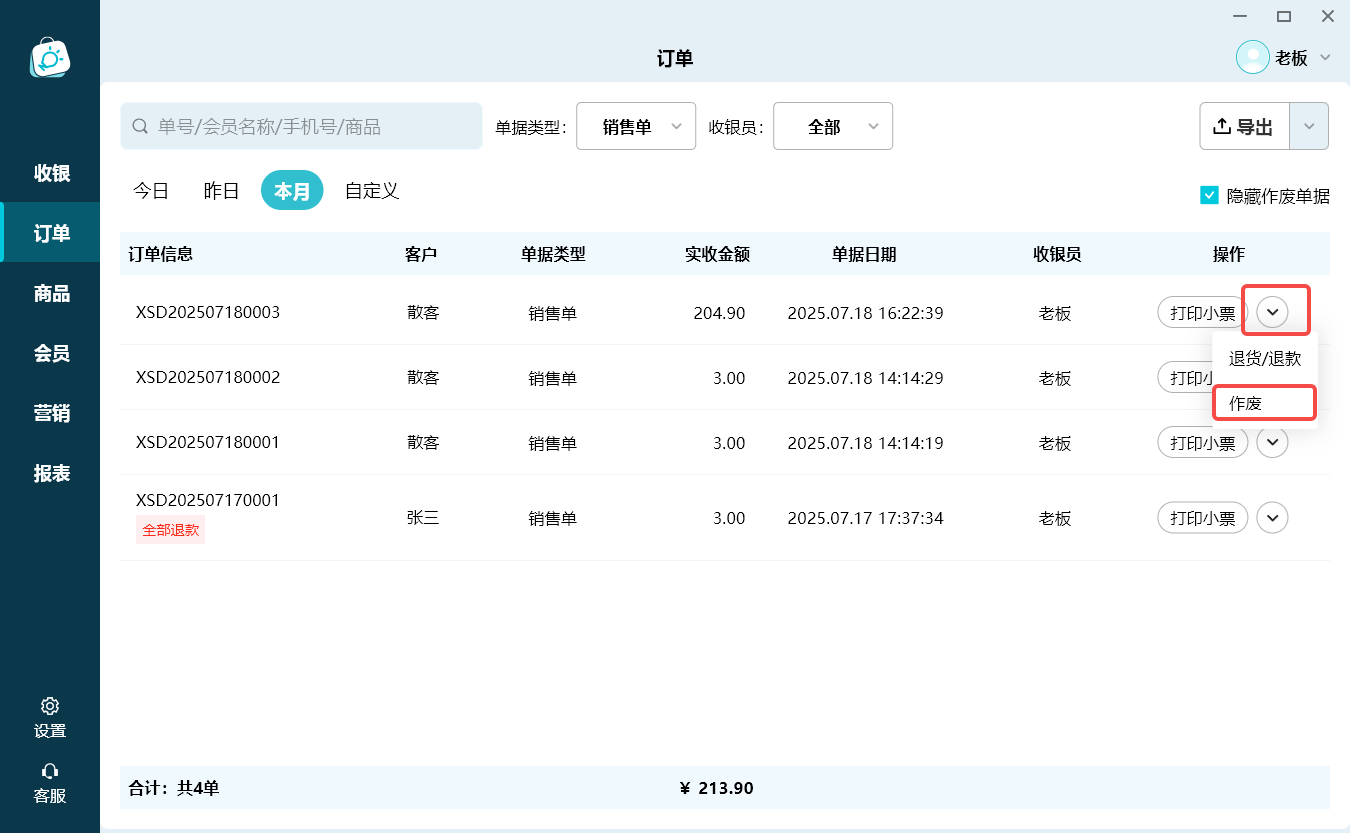Switch to the 昨日 date tab
The image size is (1350, 833).
point(221,190)
